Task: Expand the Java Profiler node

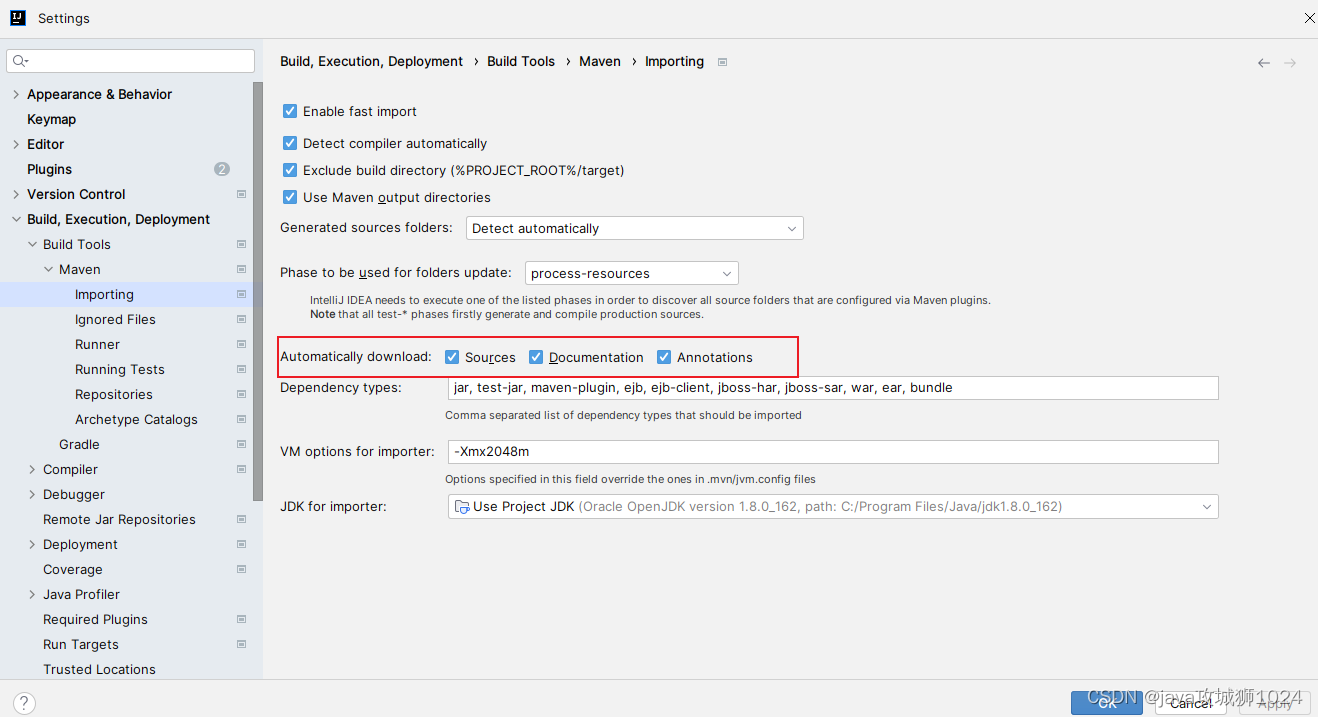Action: 32,594
